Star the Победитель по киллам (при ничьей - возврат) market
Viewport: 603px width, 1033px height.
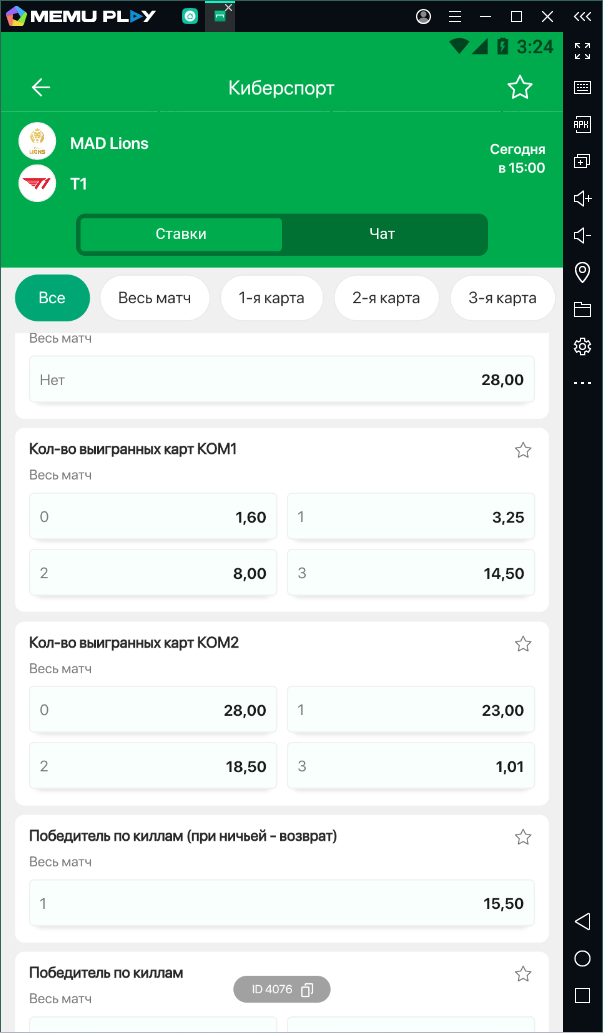click(522, 837)
